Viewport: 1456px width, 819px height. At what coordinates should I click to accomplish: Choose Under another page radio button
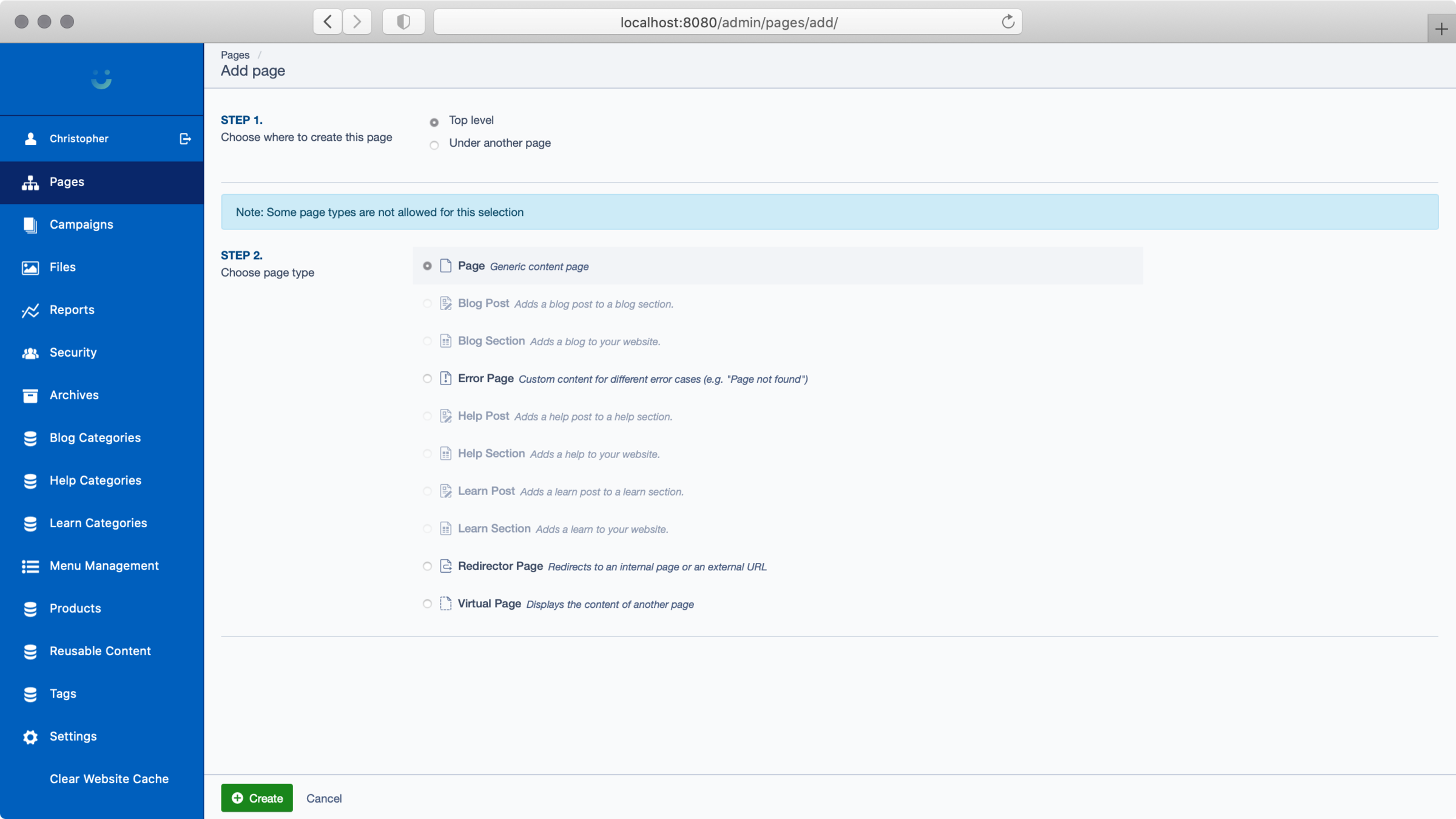(x=434, y=145)
